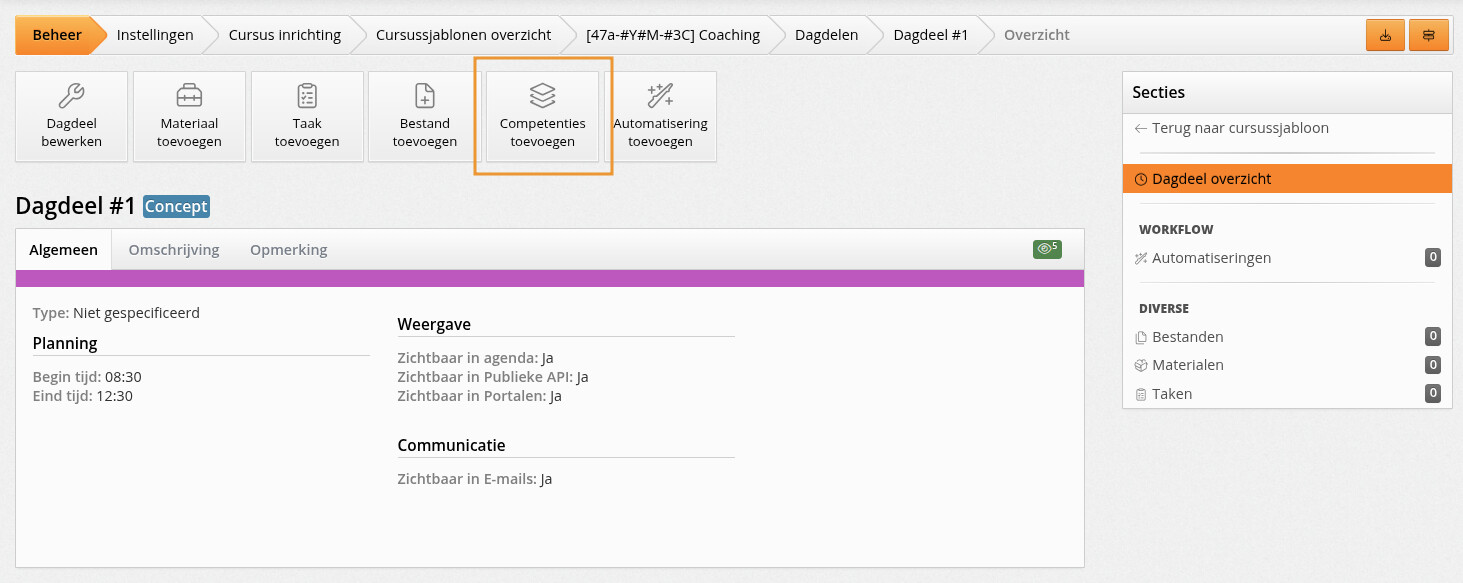Click the Taak toevoegen clipboard icon
Image resolution: width=1463 pixels, height=583 pixels.
point(307,95)
